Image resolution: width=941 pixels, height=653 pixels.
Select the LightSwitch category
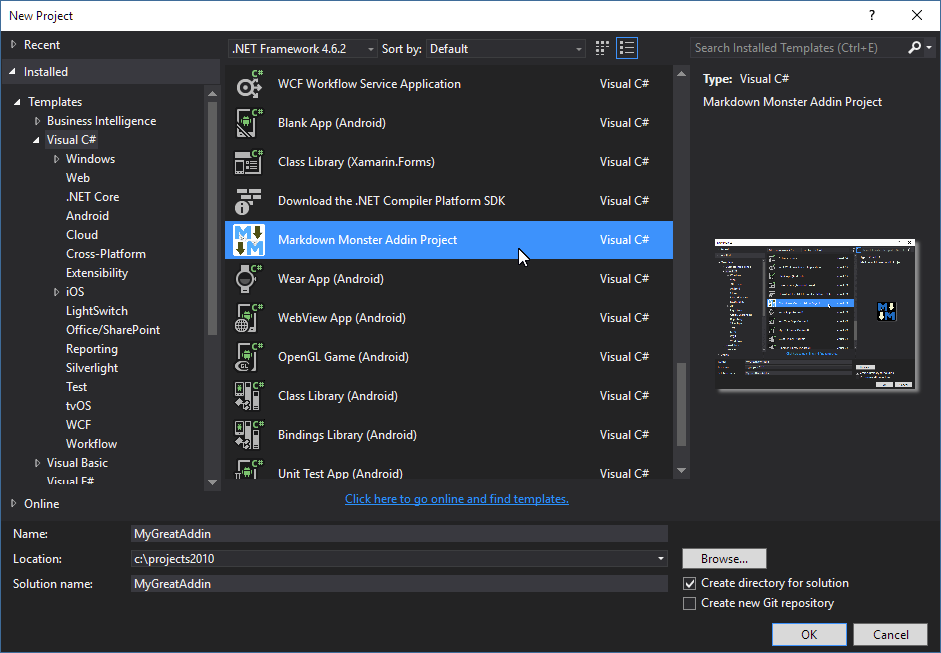(x=97, y=311)
